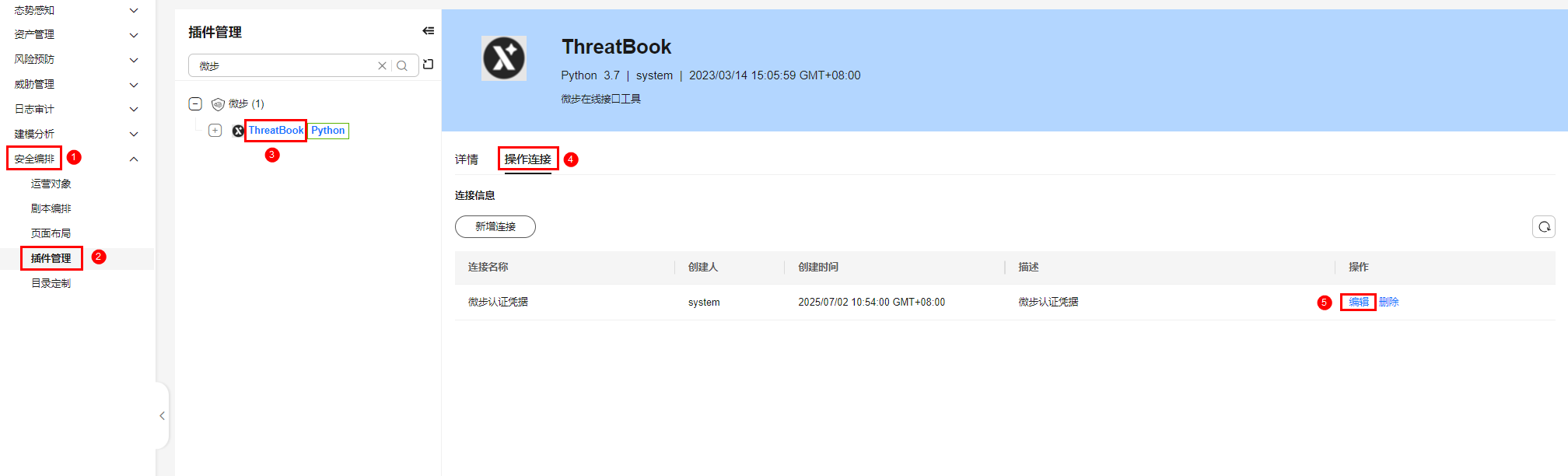Screen dimensions: 1568x476
Task: Select ThreatBook plugin in the tree
Action: 276,131
